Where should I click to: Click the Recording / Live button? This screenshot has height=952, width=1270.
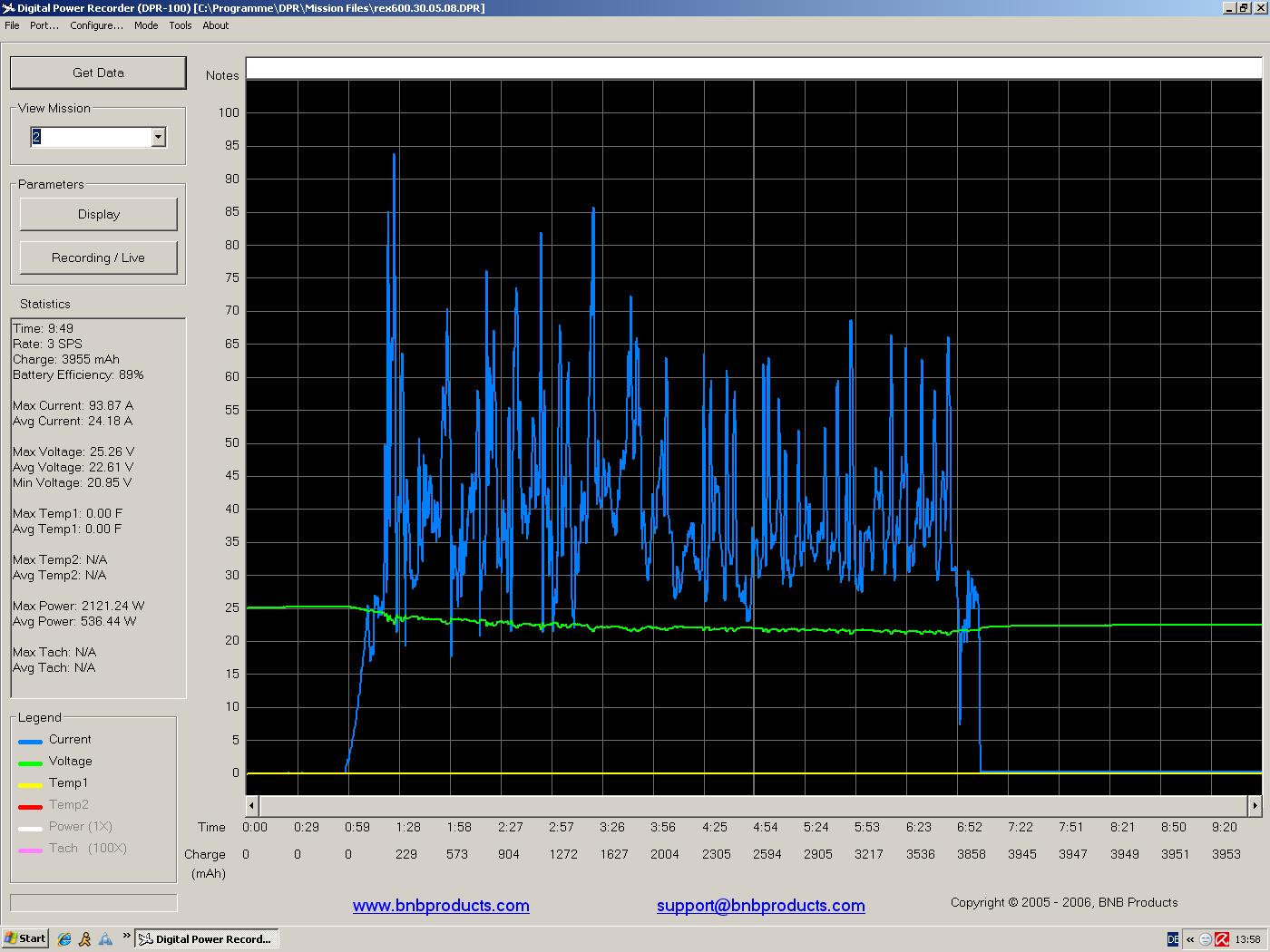coord(99,258)
